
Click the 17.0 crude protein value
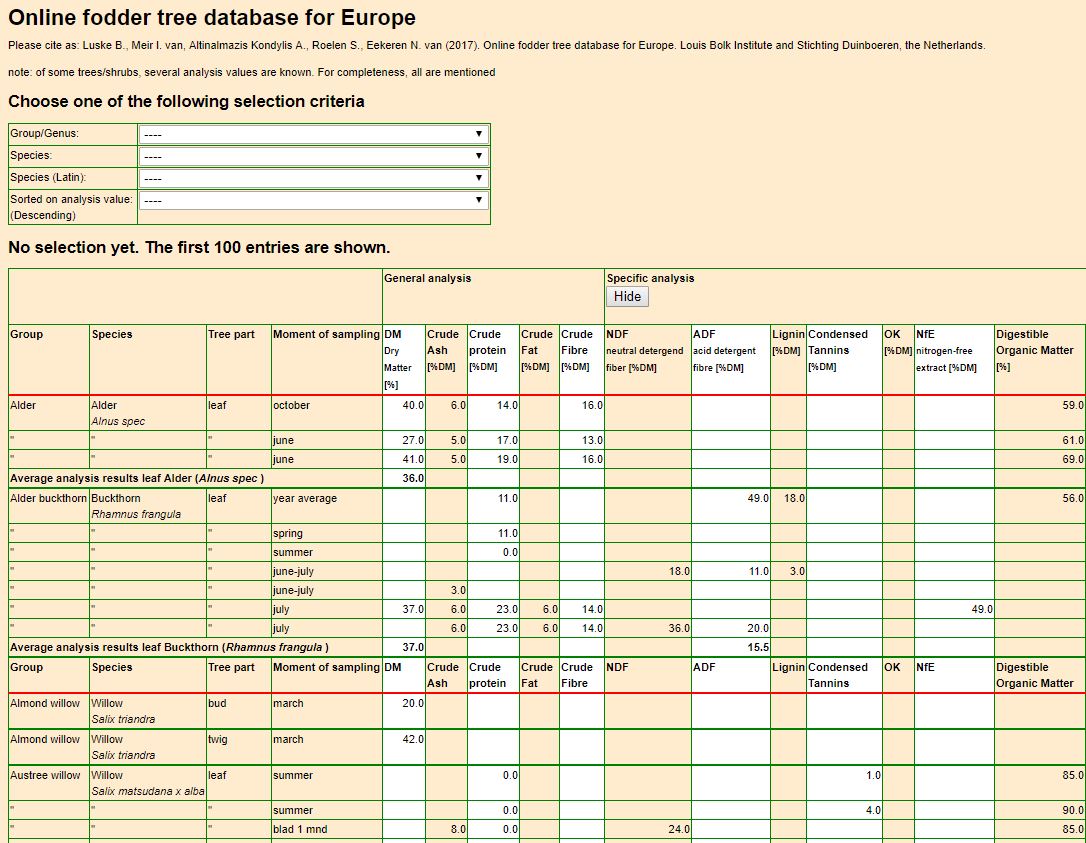(507, 441)
